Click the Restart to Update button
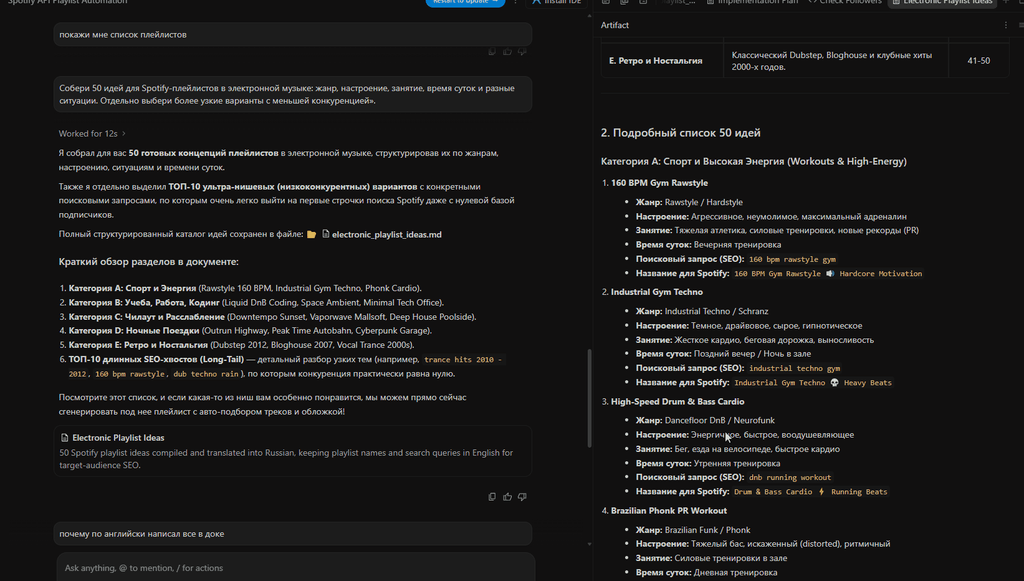 click(465, 2)
